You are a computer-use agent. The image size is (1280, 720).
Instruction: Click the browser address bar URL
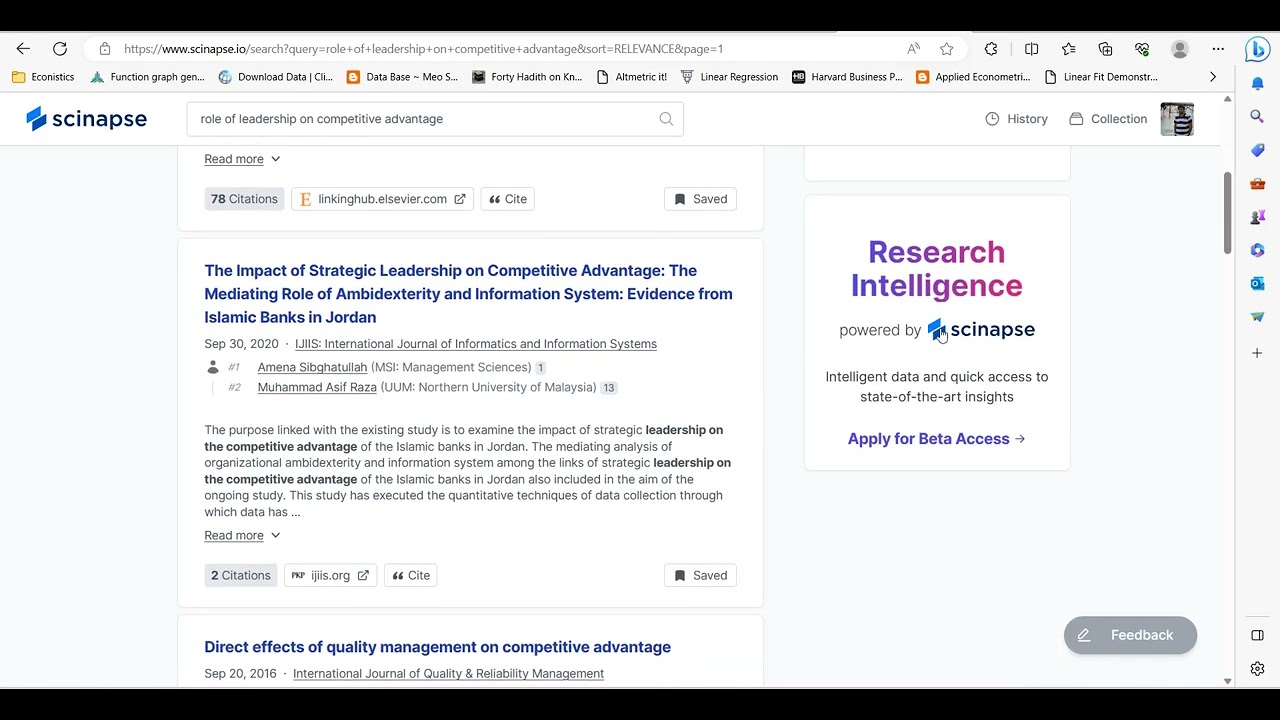(423, 48)
